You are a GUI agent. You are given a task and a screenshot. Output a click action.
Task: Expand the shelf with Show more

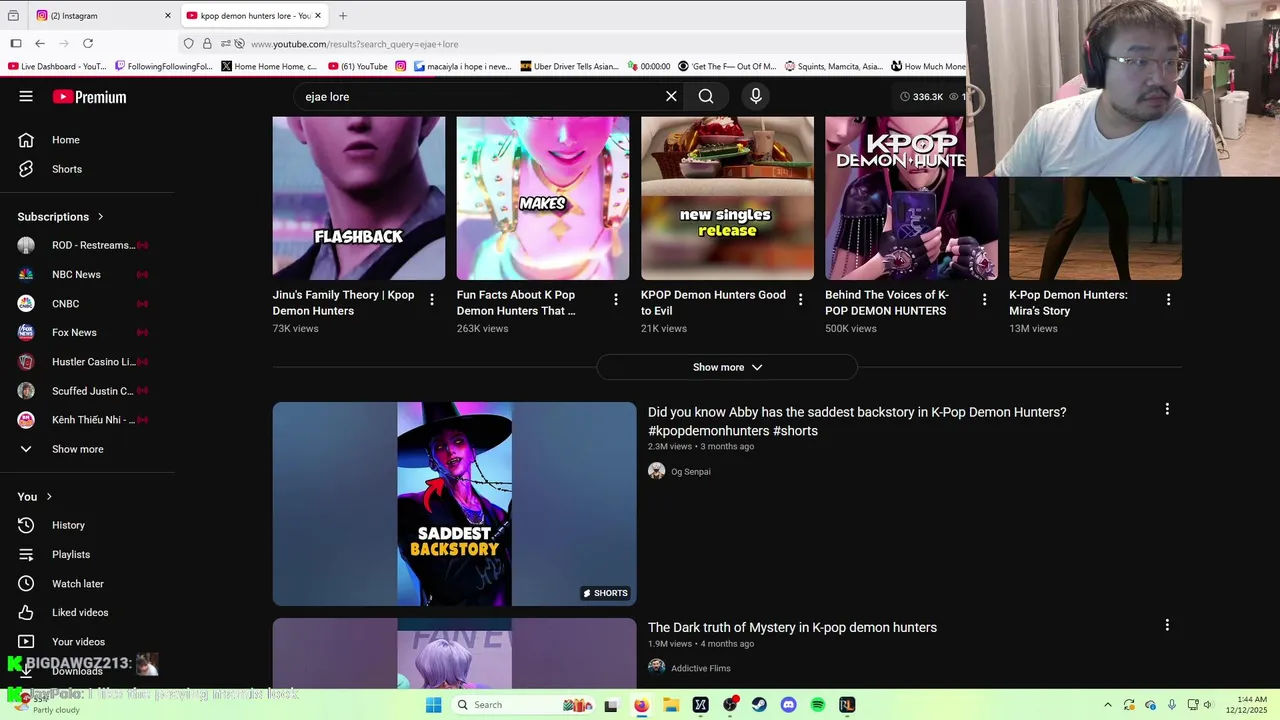pyautogui.click(x=727, y=367)
